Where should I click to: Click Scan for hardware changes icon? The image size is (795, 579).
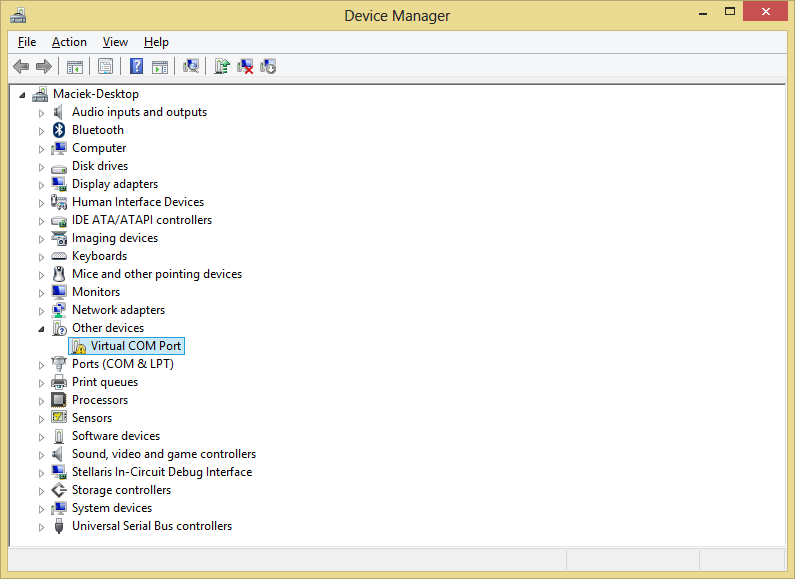(190, 66)
